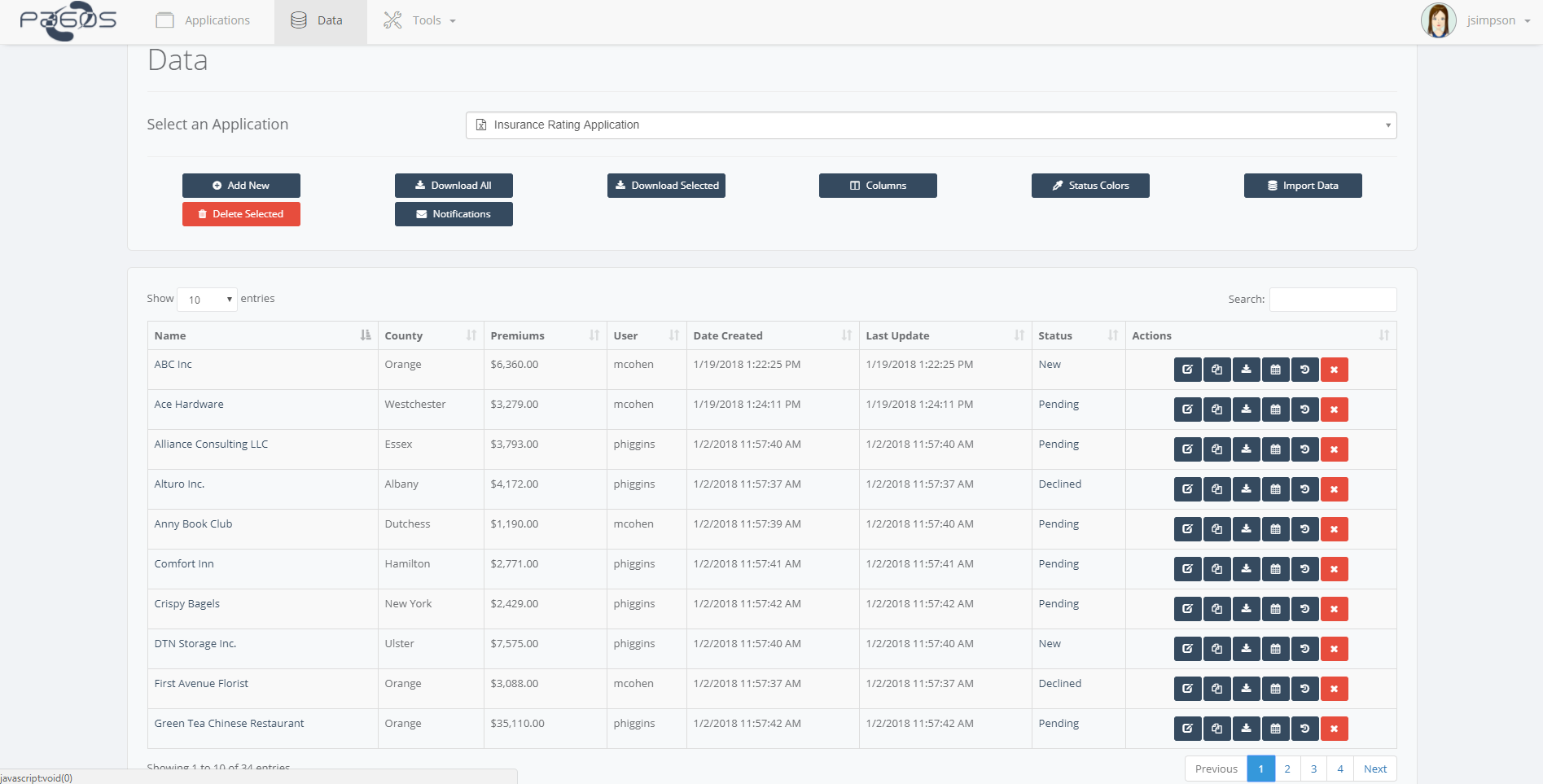Open the Tools menu
Viewport: 1543px width, 784px height.
pyautogui.click(x=419, y=20)
